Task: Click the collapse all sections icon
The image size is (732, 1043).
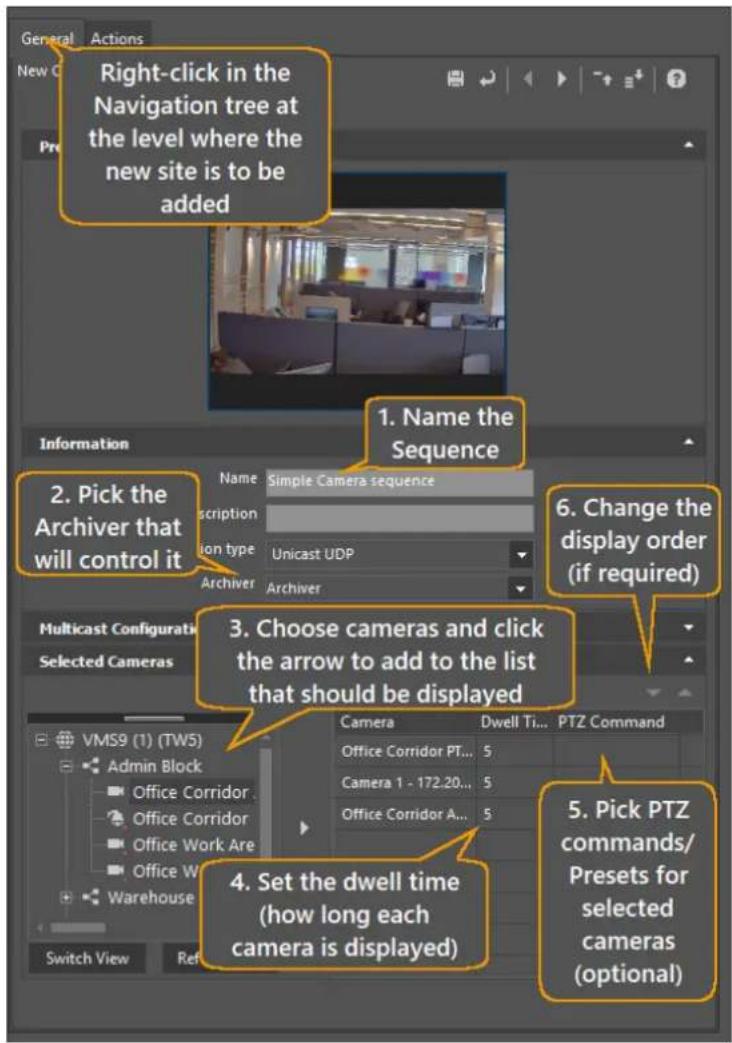Action: (x=602, y=79)
